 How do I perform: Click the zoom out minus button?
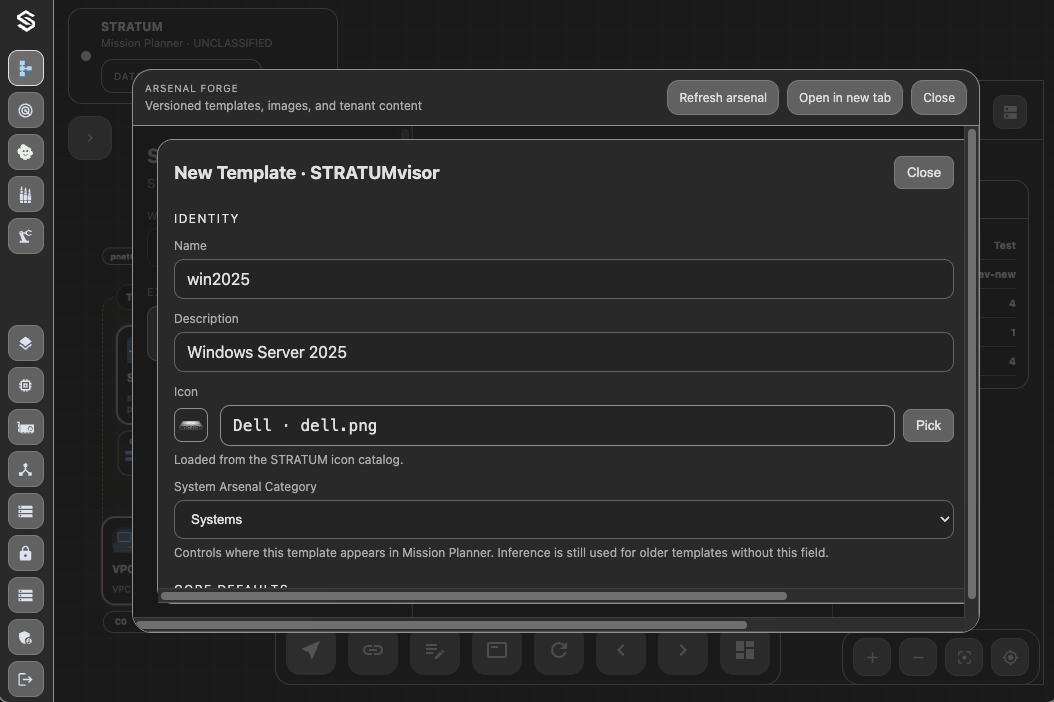pos(918,658)
